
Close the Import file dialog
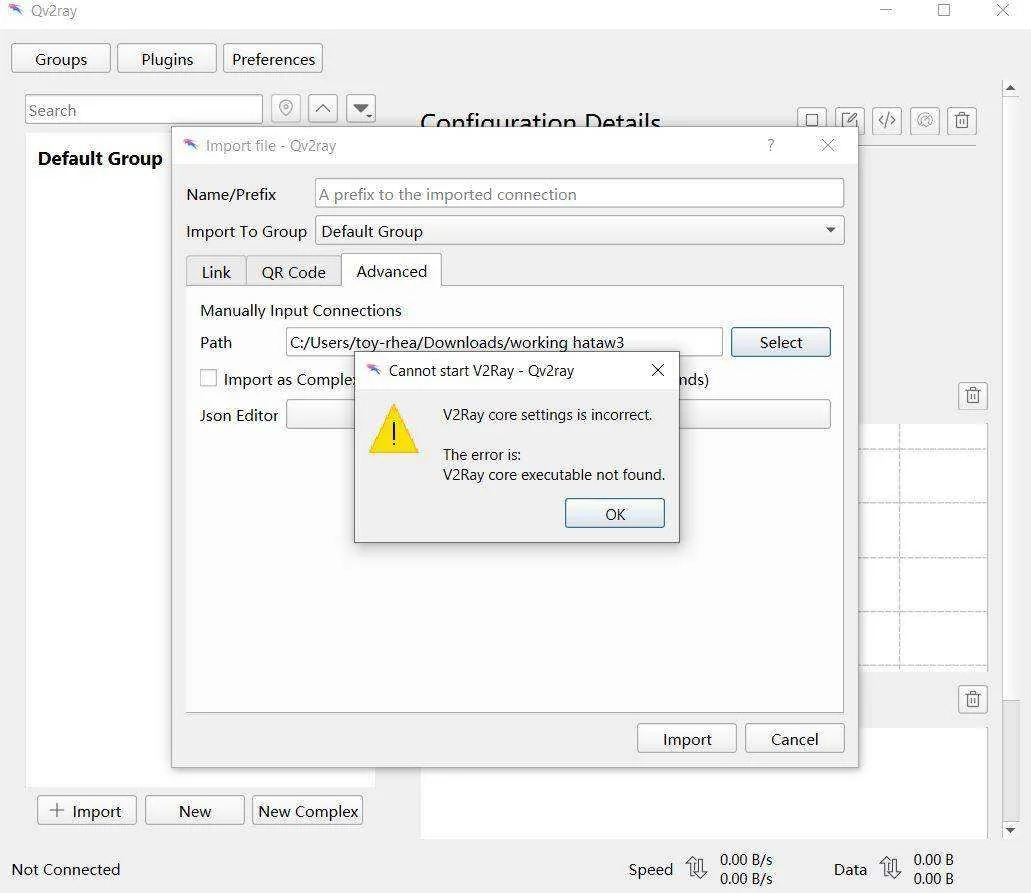click(x=828, y=145)
